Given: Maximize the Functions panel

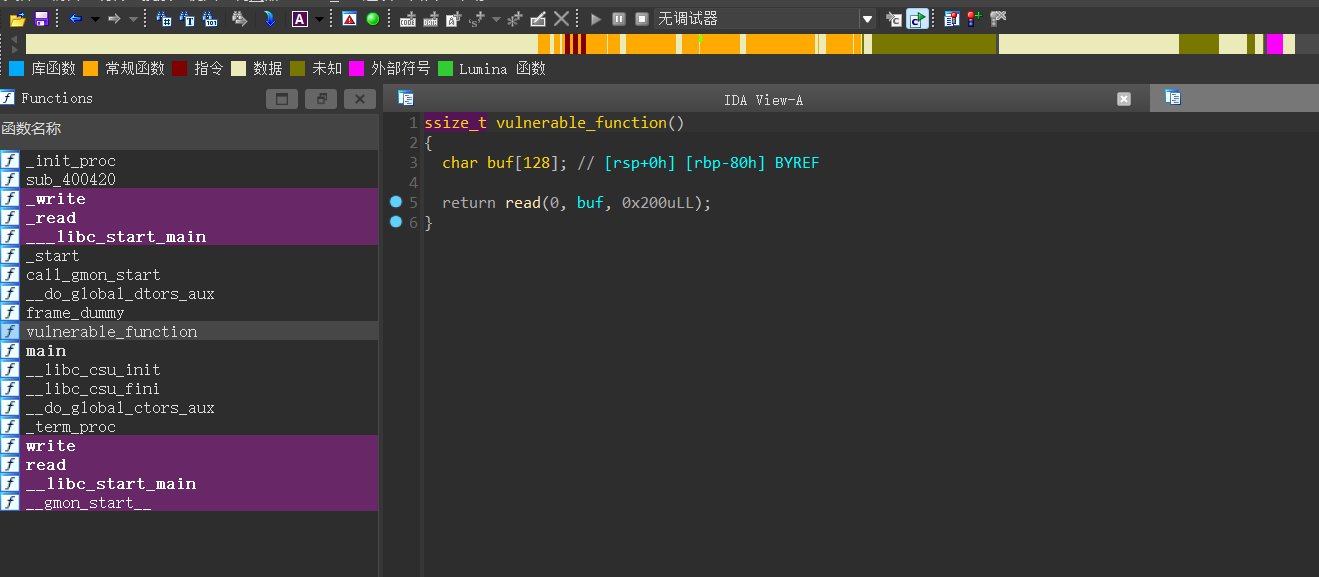Looking at the screenshot, I should tap(282, 99).
